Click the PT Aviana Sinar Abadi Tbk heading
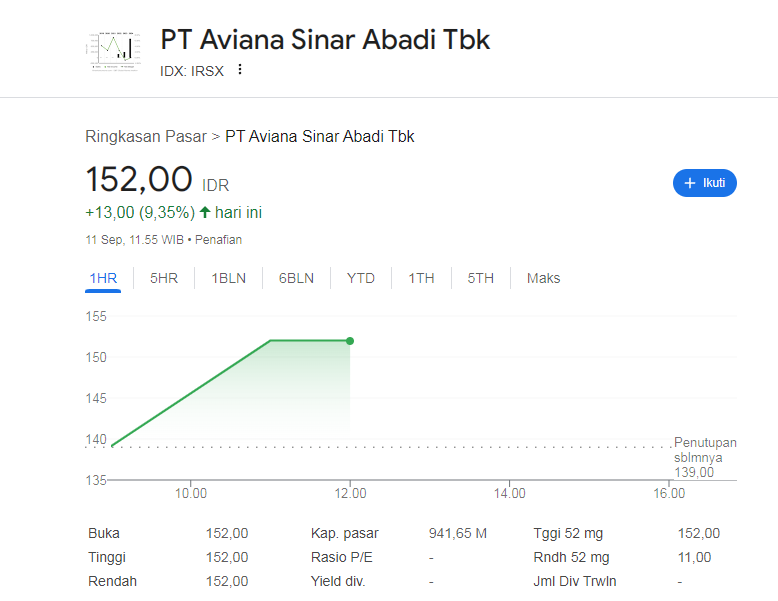 click(x=325, y=39)
